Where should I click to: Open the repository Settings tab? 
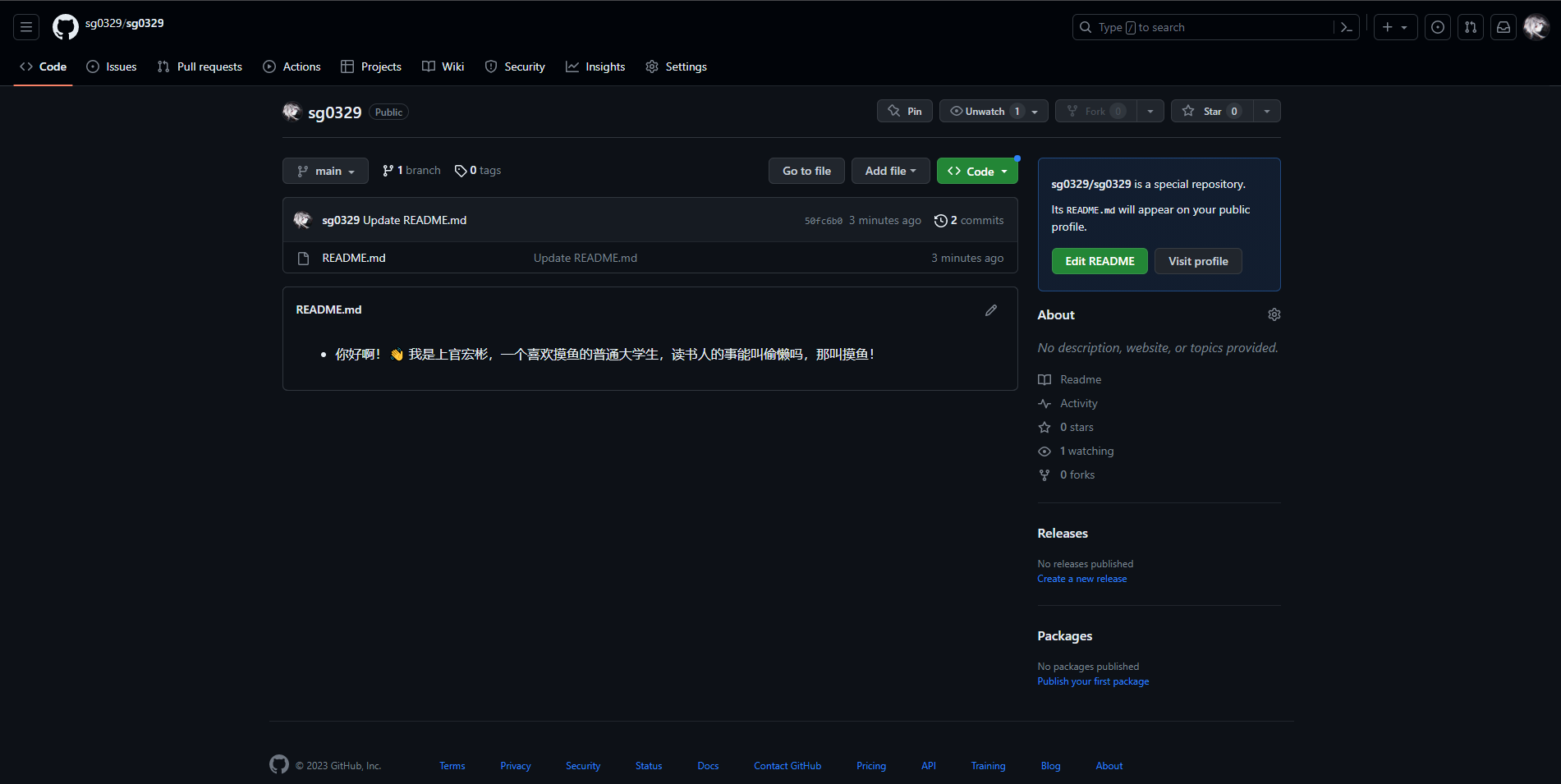pos(676,66)
